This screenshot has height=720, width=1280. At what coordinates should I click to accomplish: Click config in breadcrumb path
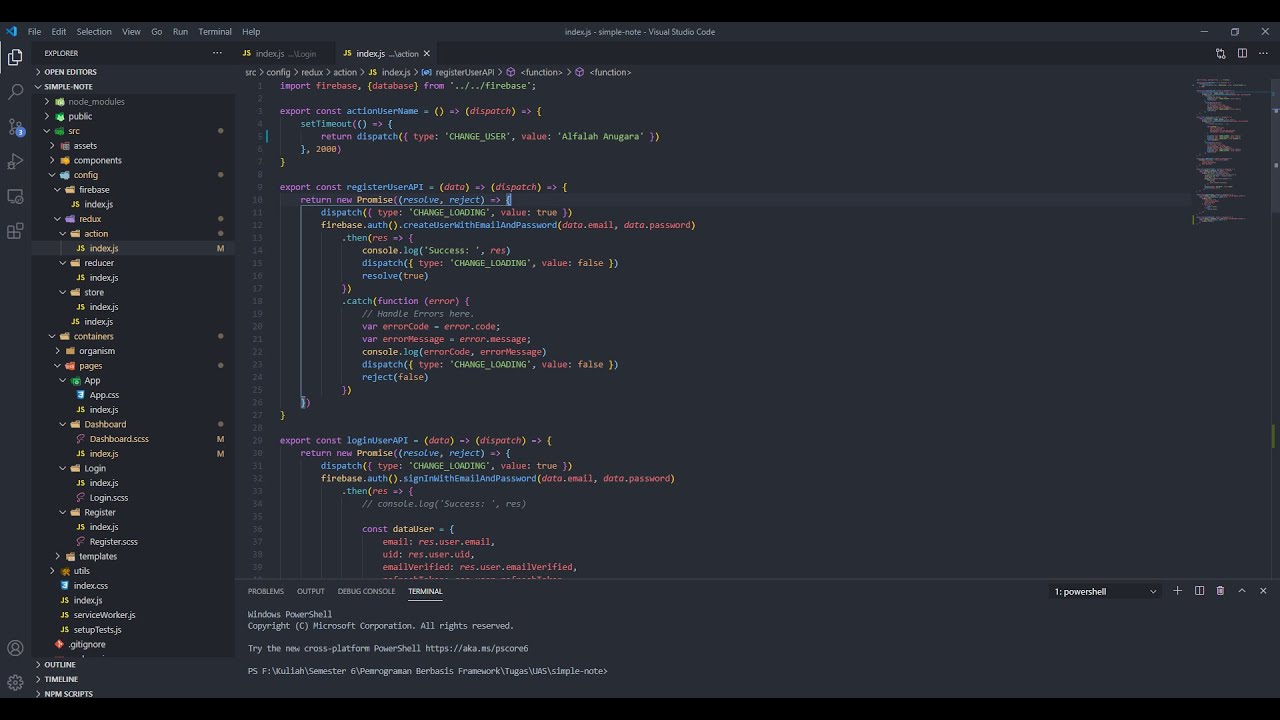click(278, 72)
